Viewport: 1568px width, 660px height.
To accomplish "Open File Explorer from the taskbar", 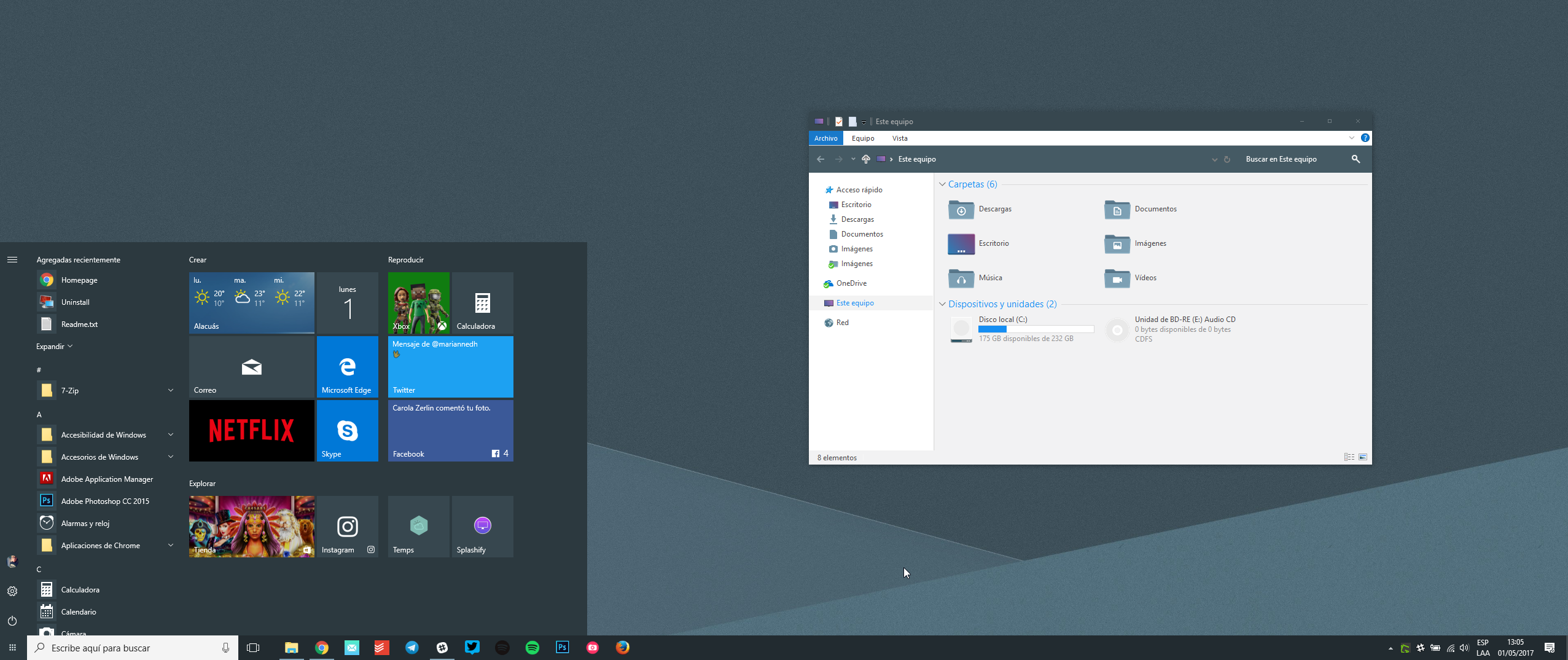I will pyautogui.click(x=292, y=648).
